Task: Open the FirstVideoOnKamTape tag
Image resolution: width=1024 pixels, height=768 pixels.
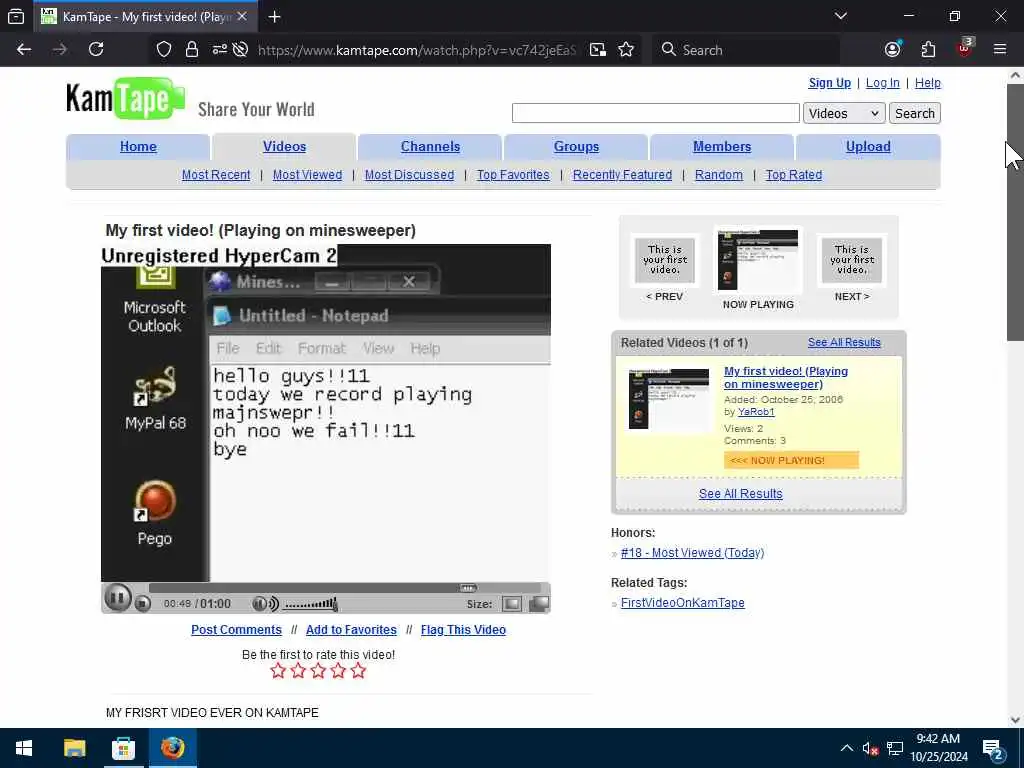Action: click(682, 603)
